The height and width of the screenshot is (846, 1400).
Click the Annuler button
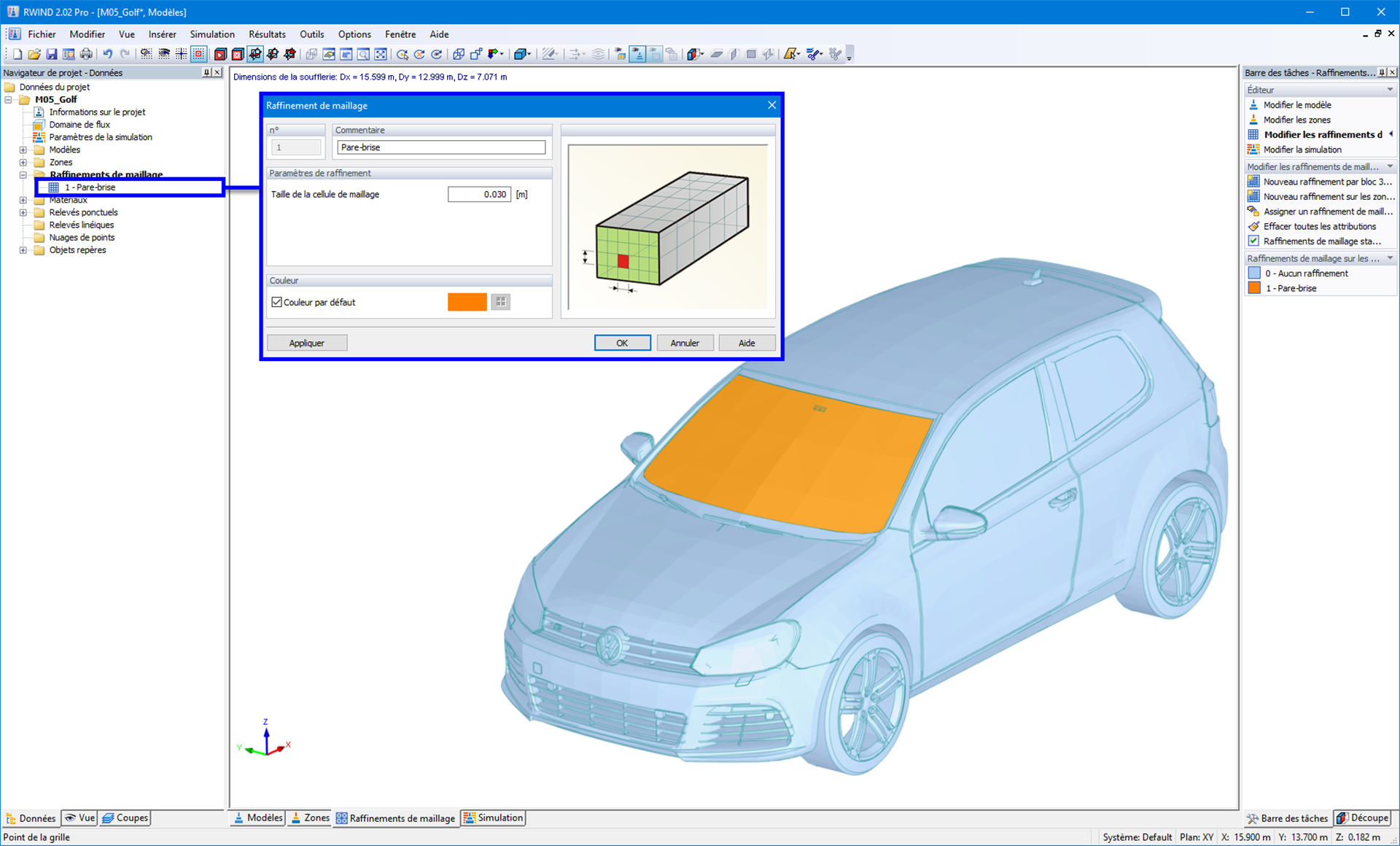(x=684, y=343)
